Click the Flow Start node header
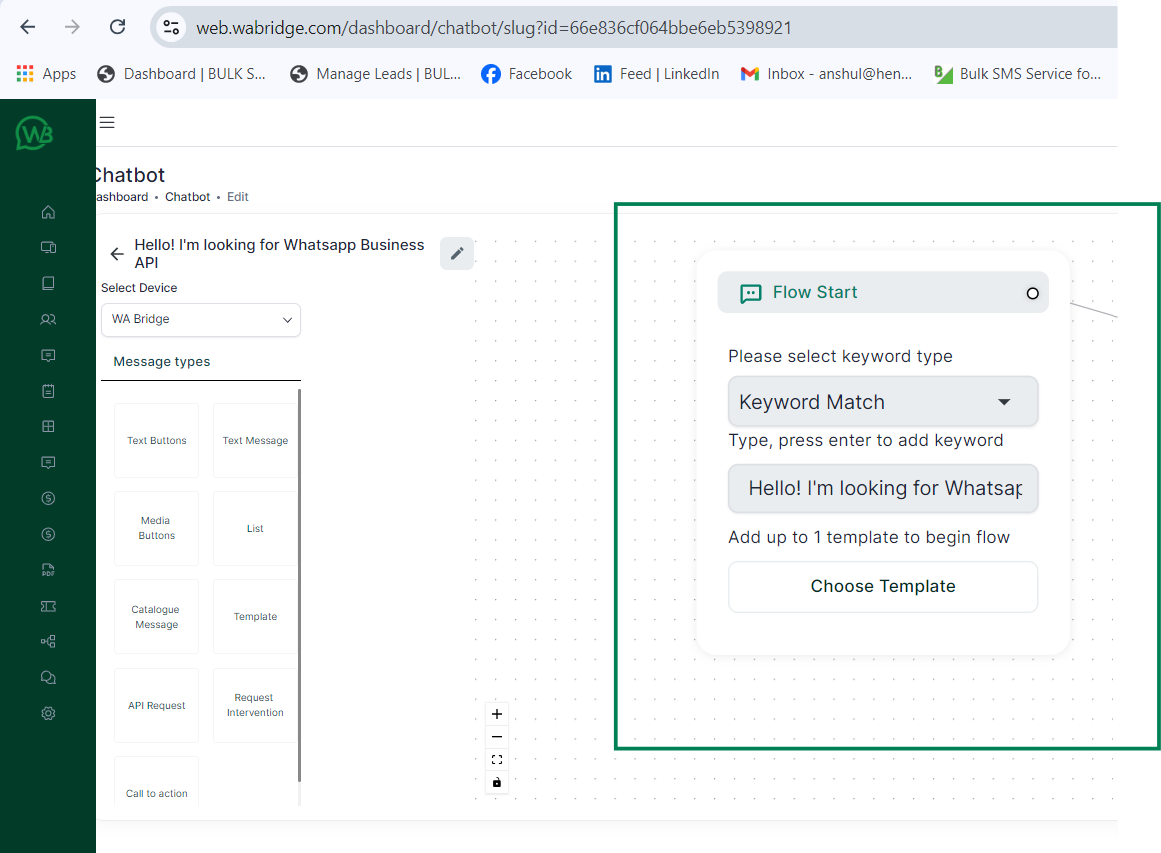 coord(883,292)
